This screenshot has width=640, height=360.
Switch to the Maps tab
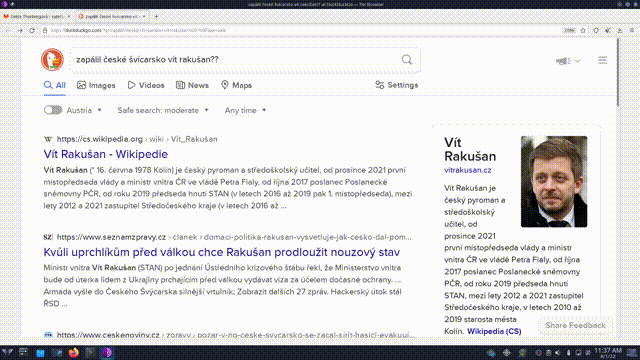tap(236, 85)
